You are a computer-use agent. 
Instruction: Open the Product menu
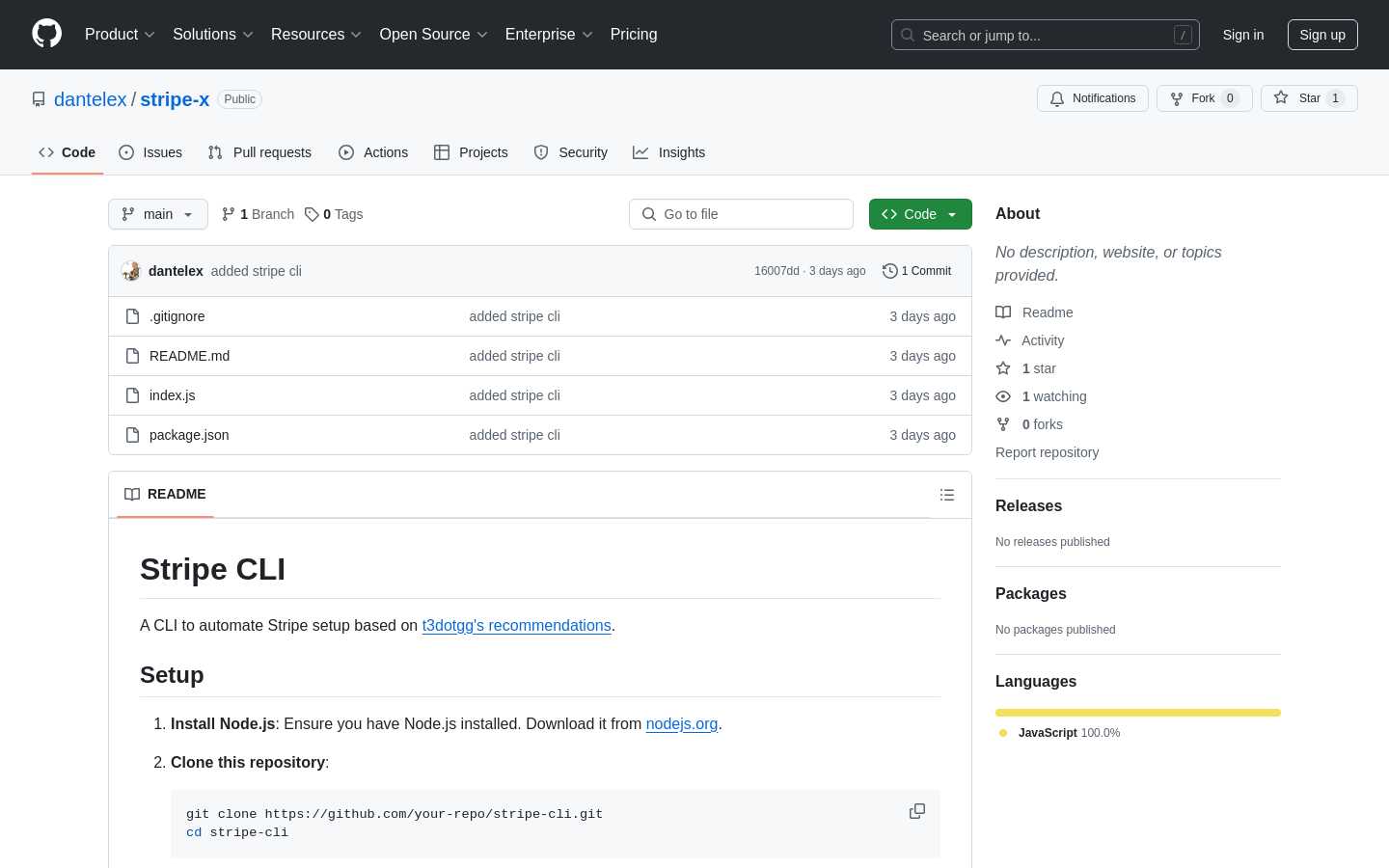[x=120, y=35]
